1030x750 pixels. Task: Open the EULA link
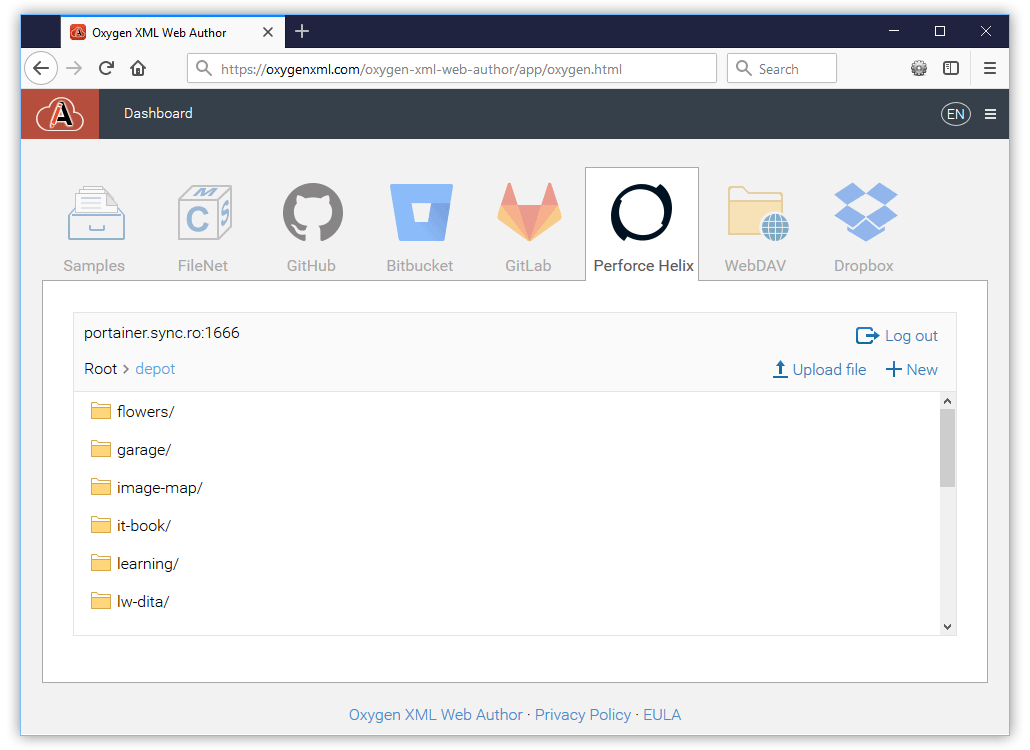pos(662,715)
